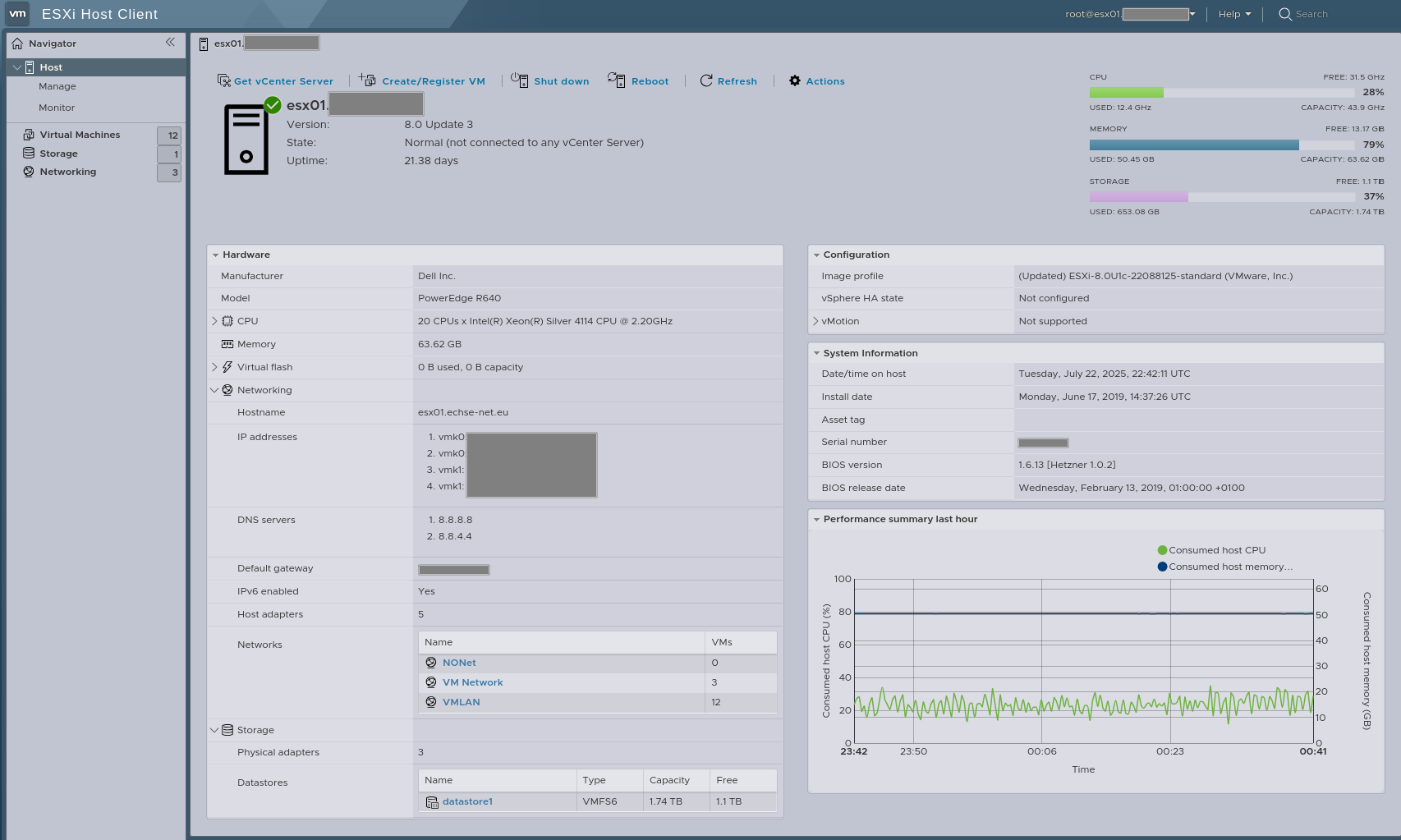Open the VMLAN network link

461,702
